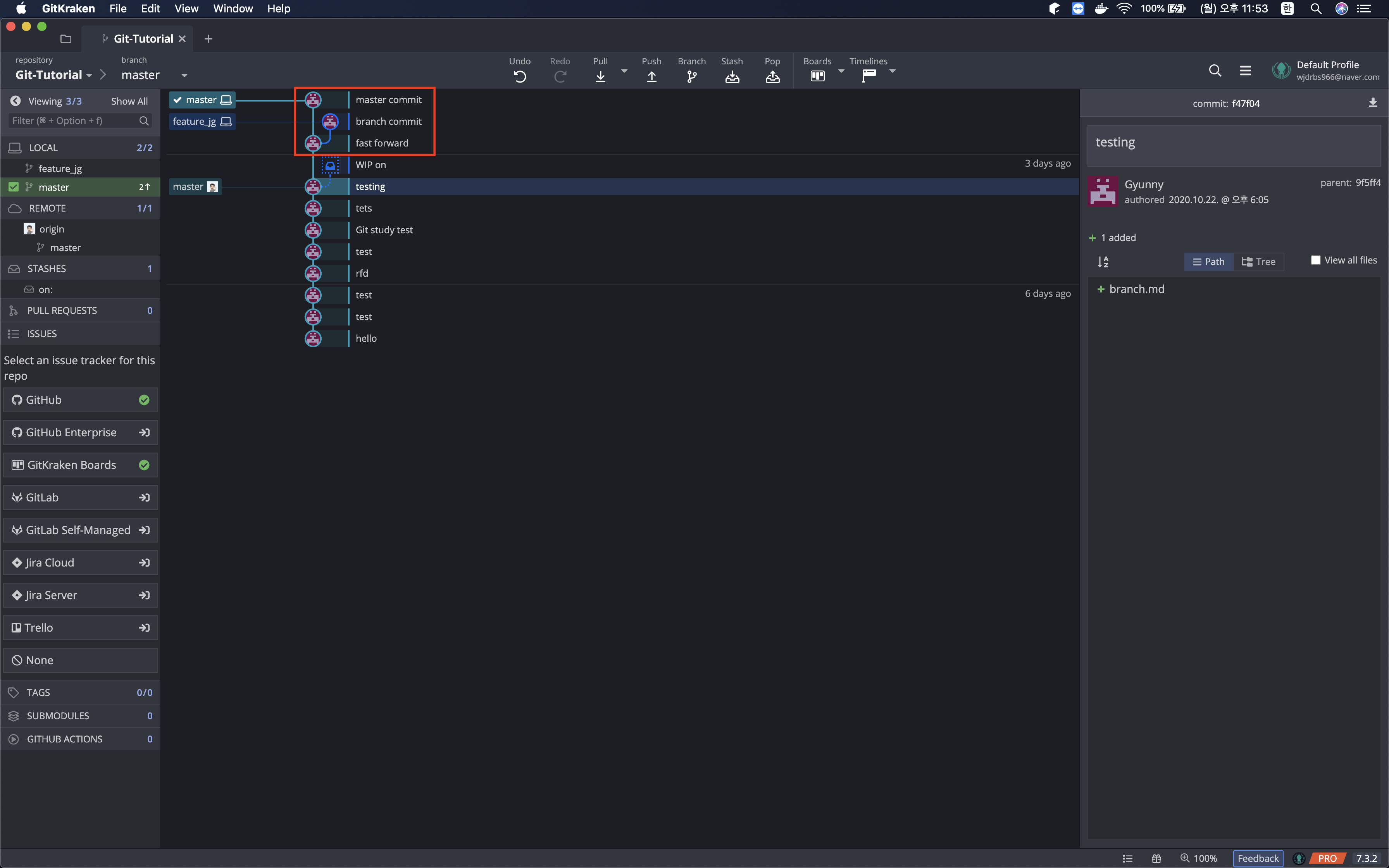Open the folder icon next to tabs

66,39
